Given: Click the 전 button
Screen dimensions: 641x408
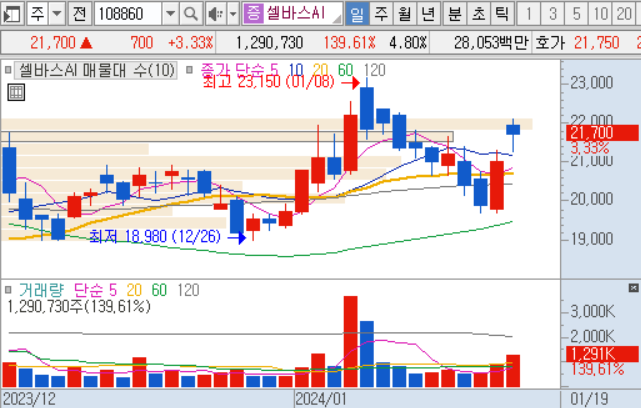Looking at the screenshot, I should tap(79, 14).
